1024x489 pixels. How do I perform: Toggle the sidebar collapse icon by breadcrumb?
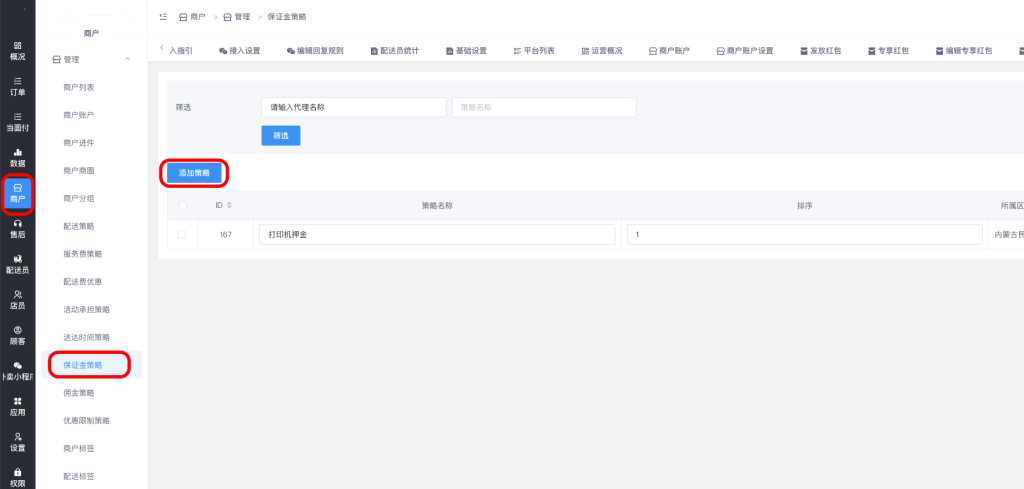pyautogui.click(x=163, y=18)
